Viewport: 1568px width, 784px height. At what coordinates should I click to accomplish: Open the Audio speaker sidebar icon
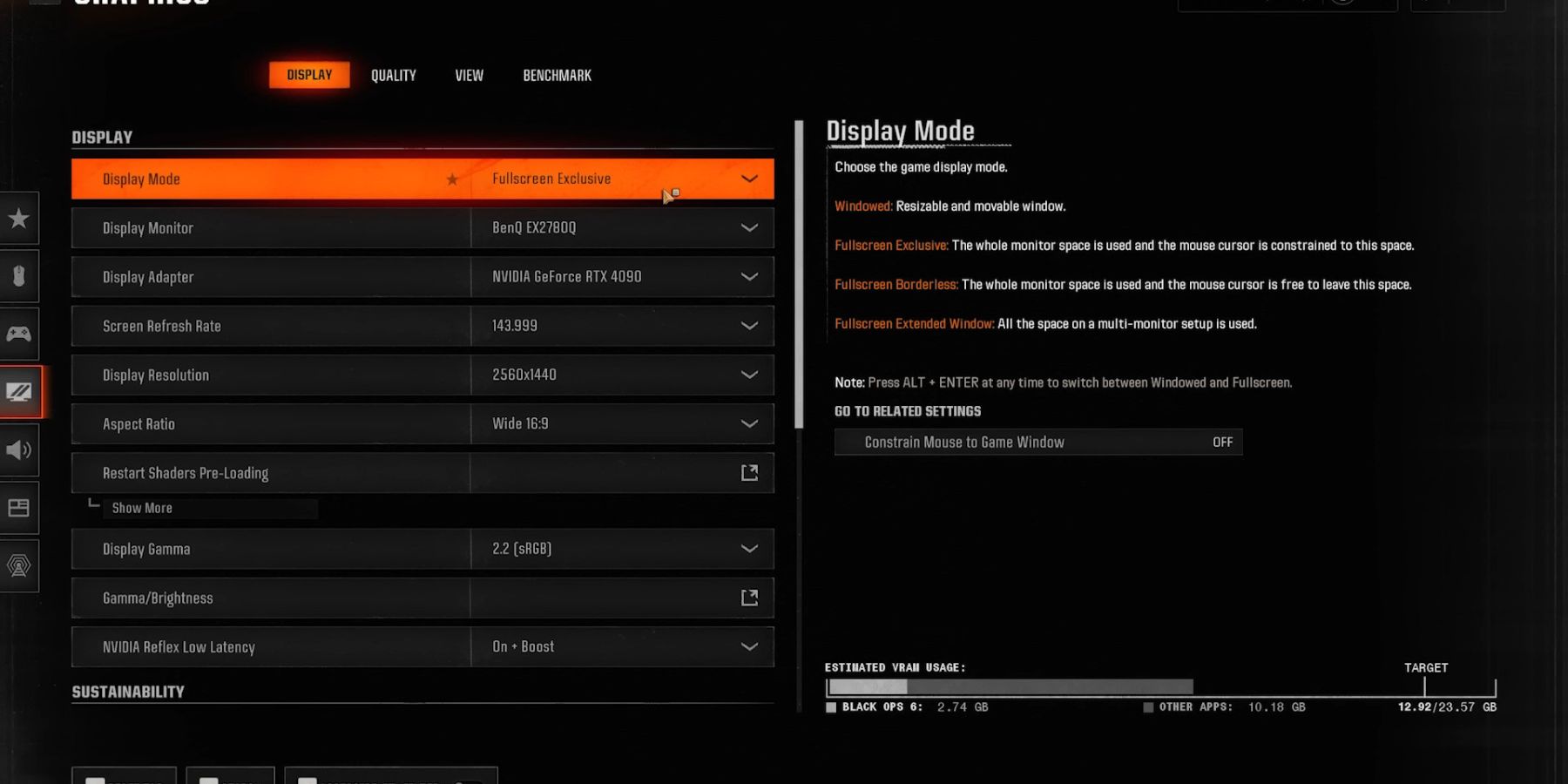coord(18,449)
